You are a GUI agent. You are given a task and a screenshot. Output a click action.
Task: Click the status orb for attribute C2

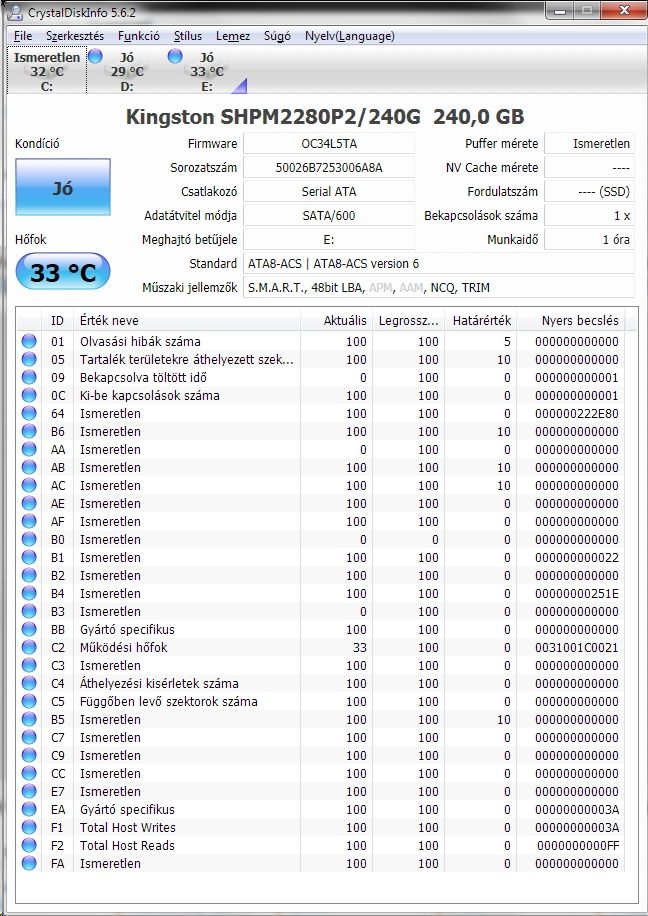29,647
